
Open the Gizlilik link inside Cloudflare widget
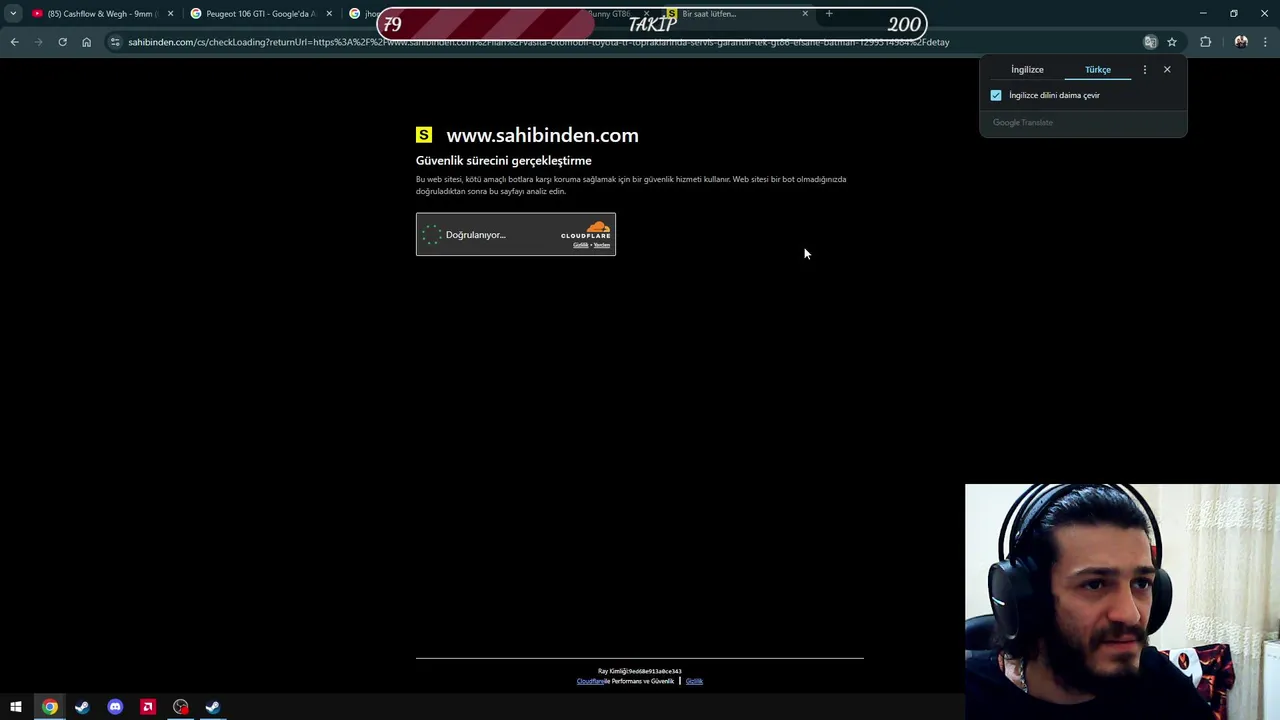(x=580, y=245)
